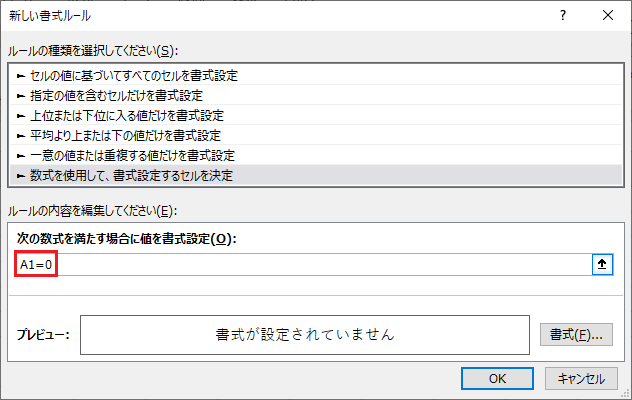632x400 pixels.
Task: Open format settings with 書式(F)... button
Action: coord(575,334)
